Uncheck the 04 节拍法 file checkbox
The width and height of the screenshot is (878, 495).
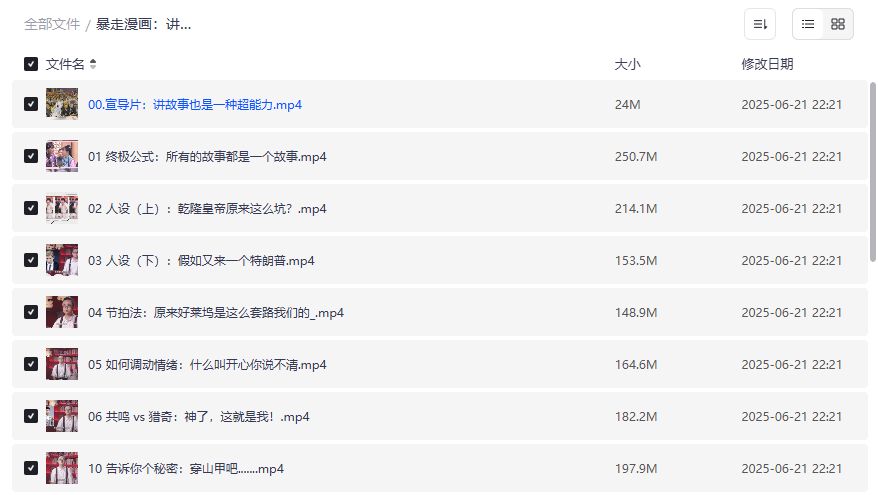pyautogui.click(x=31, y=312)
